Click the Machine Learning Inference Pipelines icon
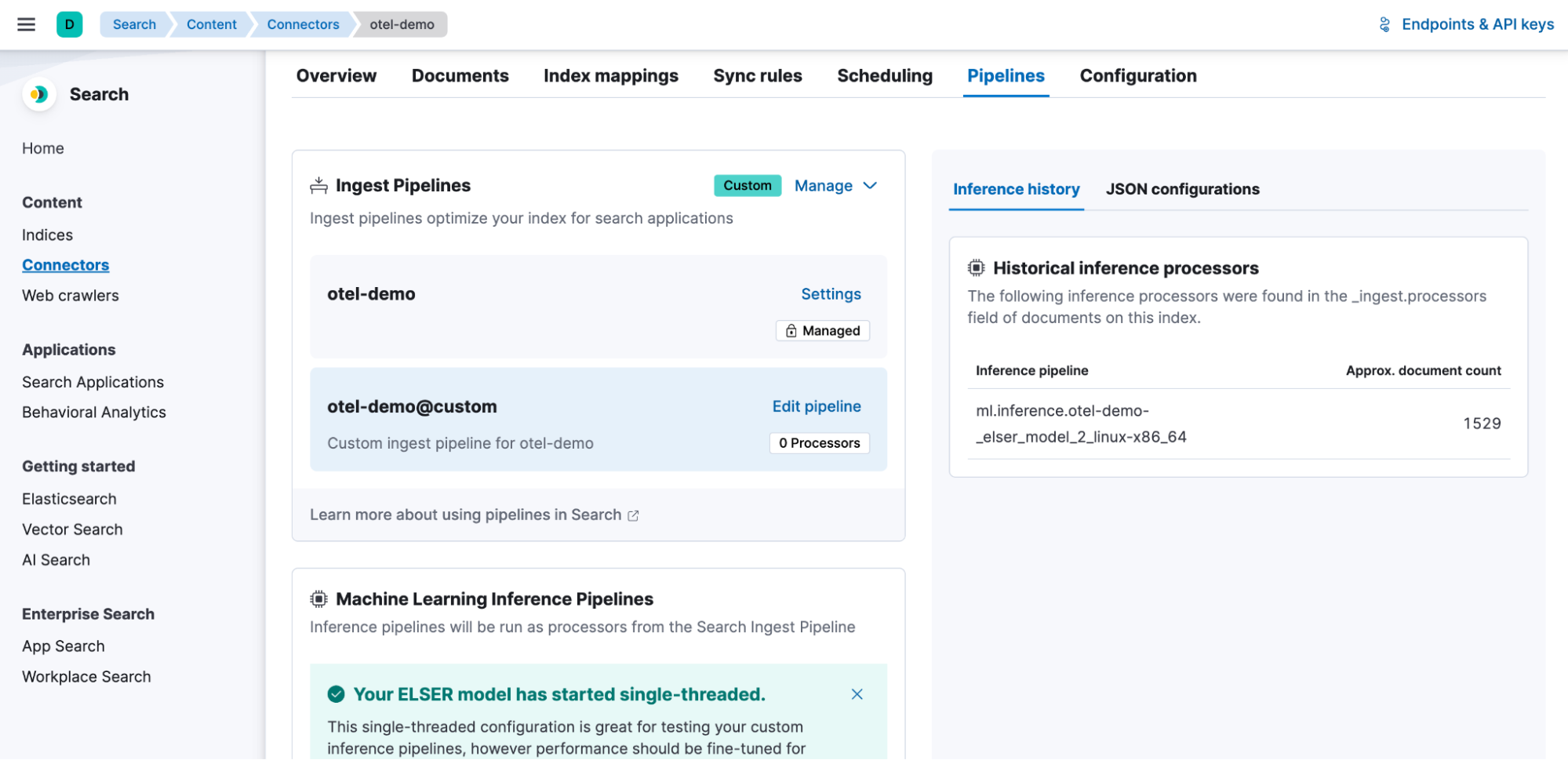This screenshot has height=760, width=1568. 318,599
